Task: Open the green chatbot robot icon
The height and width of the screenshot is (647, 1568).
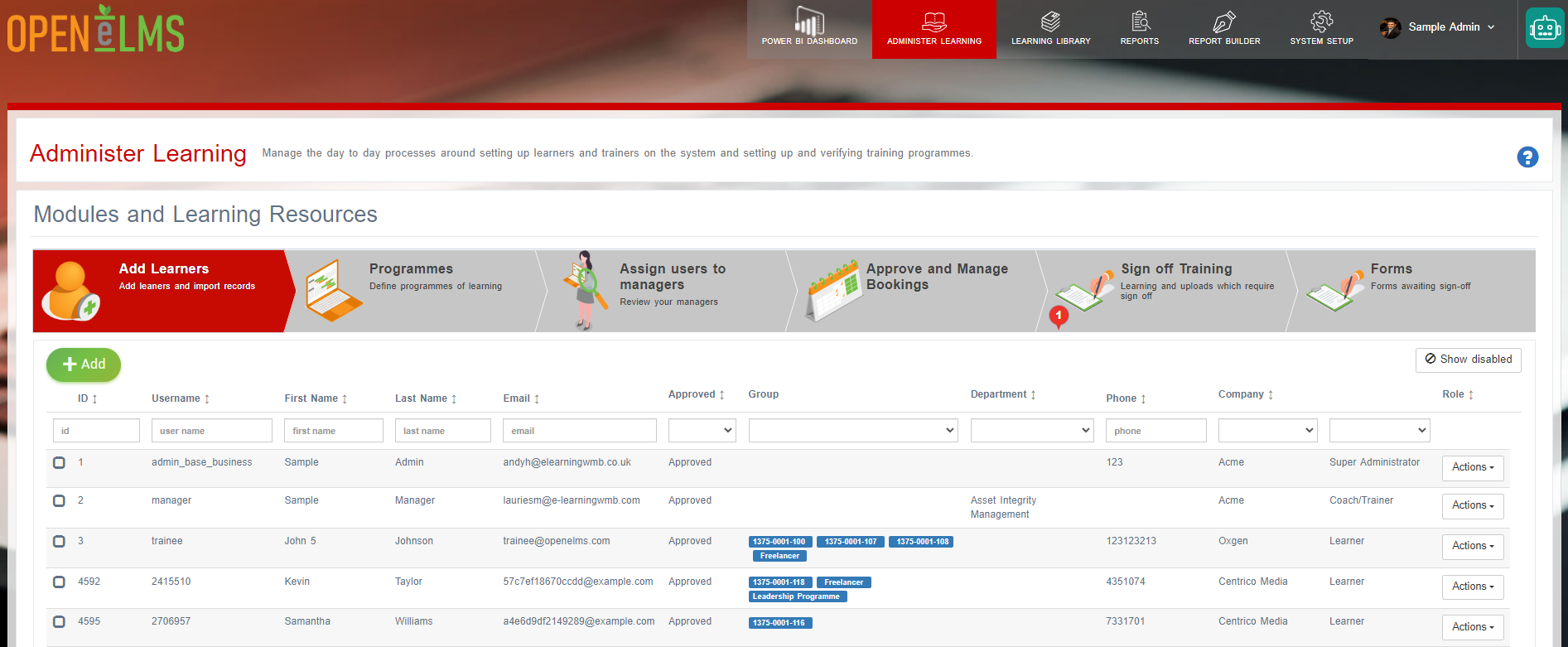Action: click(1545, 29)
